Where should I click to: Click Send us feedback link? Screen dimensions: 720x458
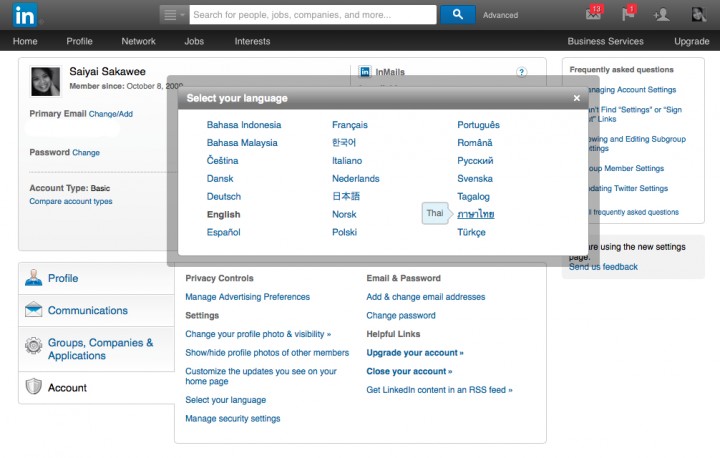pyautogui.click(x=603, y=267)
